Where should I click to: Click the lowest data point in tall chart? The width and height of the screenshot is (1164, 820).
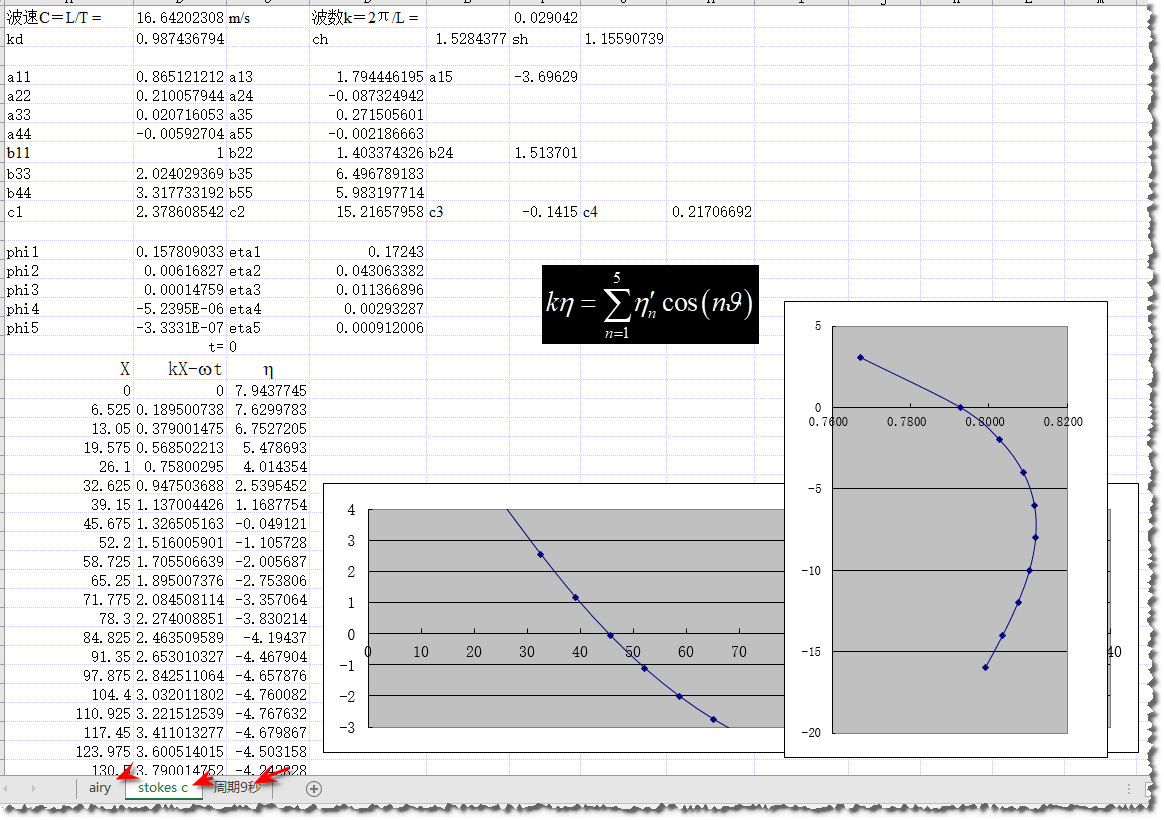click(986, 667)
